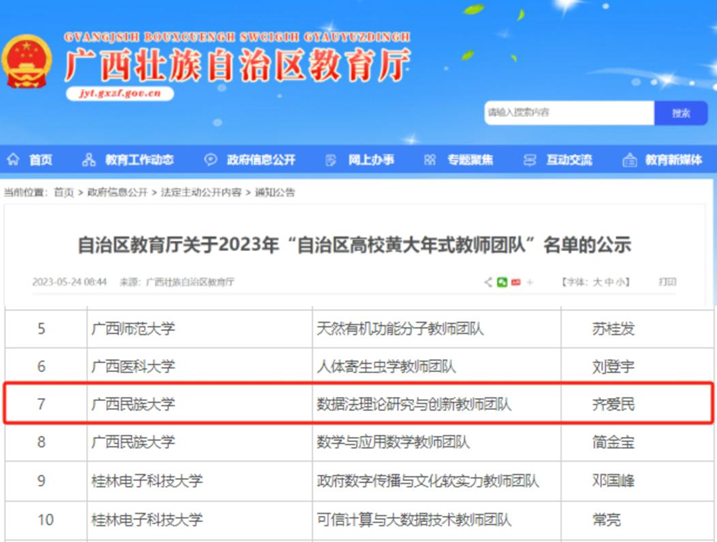Screen dimensions: 717x542
Task: Click the 通知公告 breadcrumb link
Action: pos(275,191)
